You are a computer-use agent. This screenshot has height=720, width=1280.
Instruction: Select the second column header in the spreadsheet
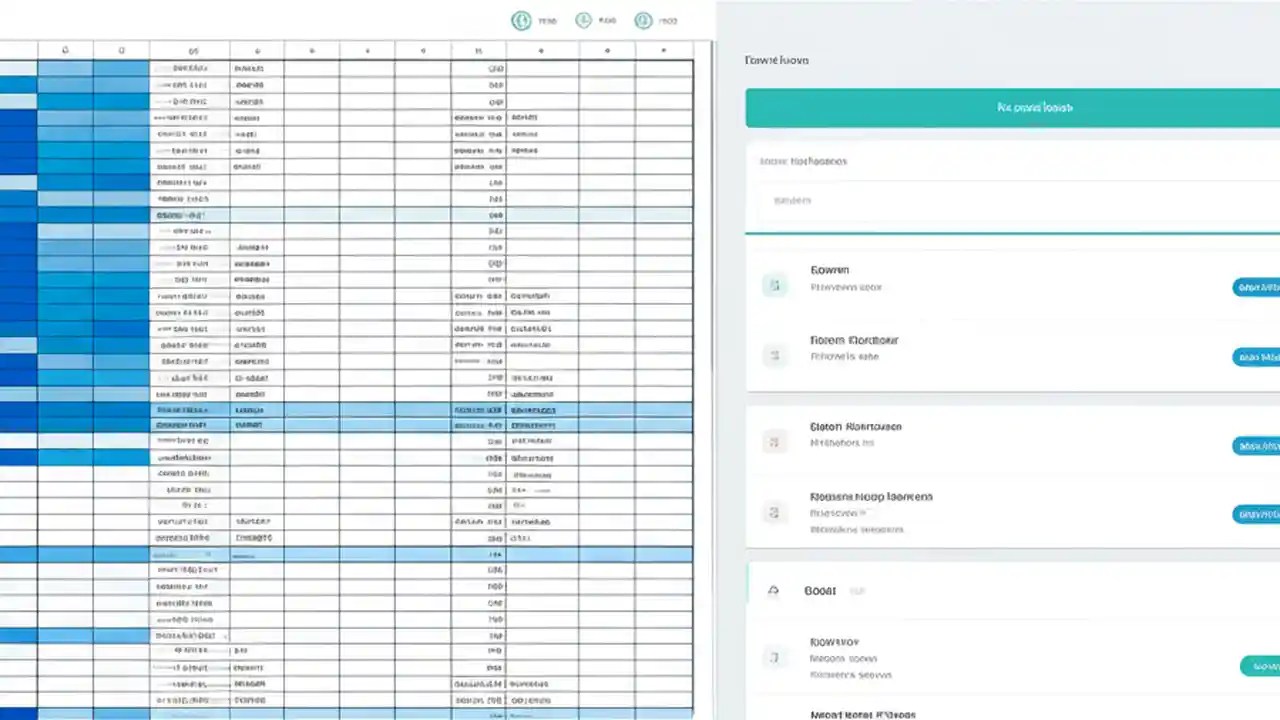tap(121, 48)
